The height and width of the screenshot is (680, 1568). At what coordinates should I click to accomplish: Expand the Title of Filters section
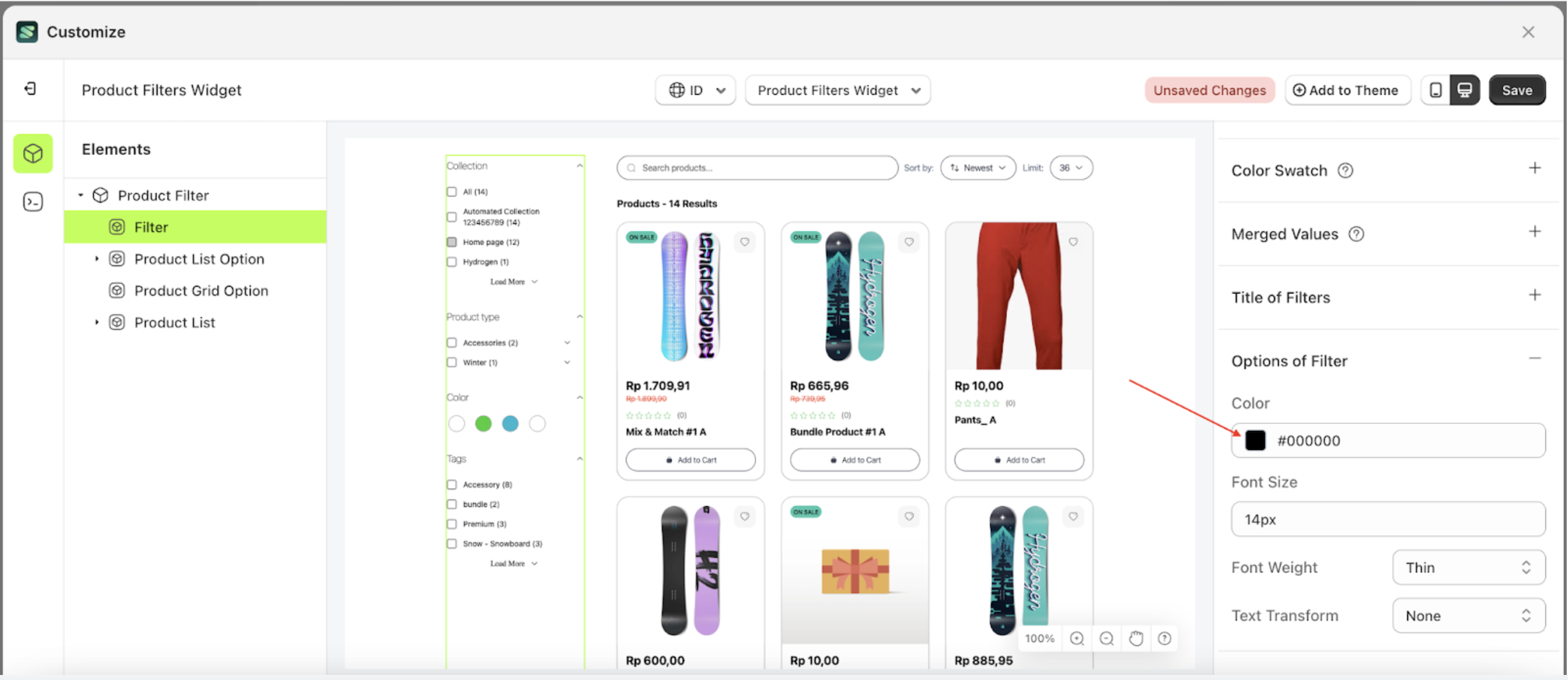(1534, 295)
